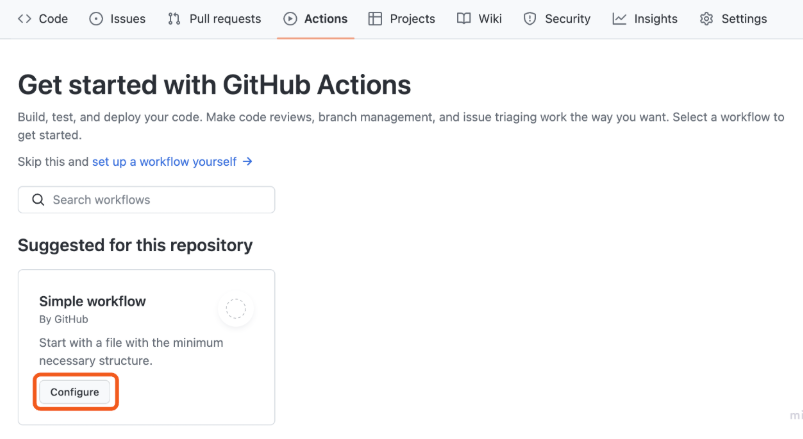The image size is (803, 439).
Task: Click the Security shield icon
Action: point(530,19)
